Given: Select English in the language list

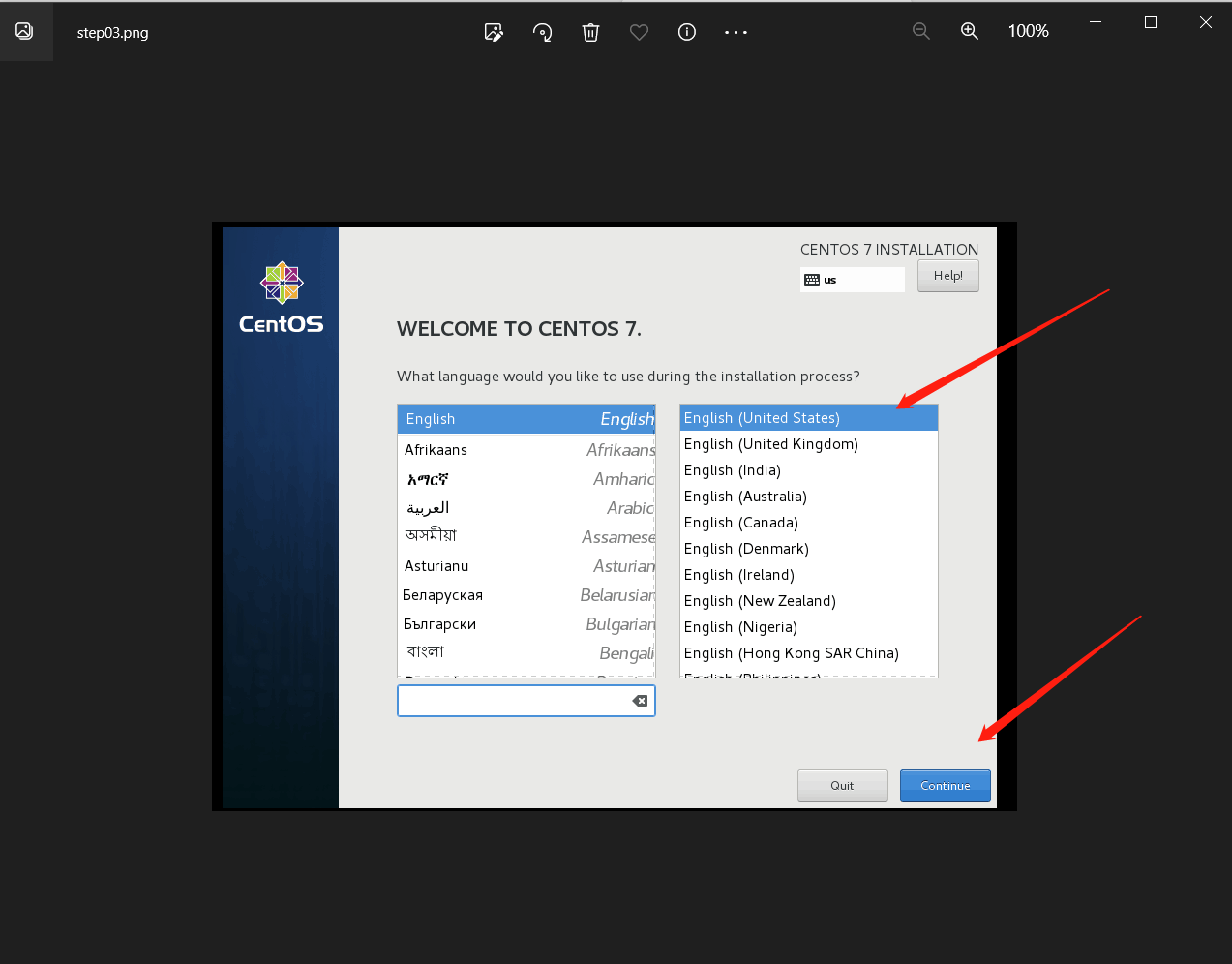Looking at the screenshot, I should coord(526,419).
